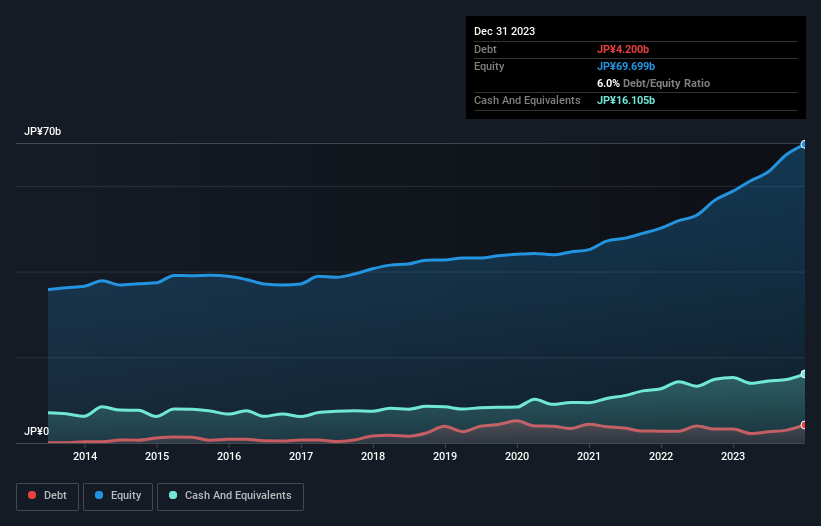This screenshot has height=526, width=821.
Task: Click the 2019 x-axis label
Action: 445,456
